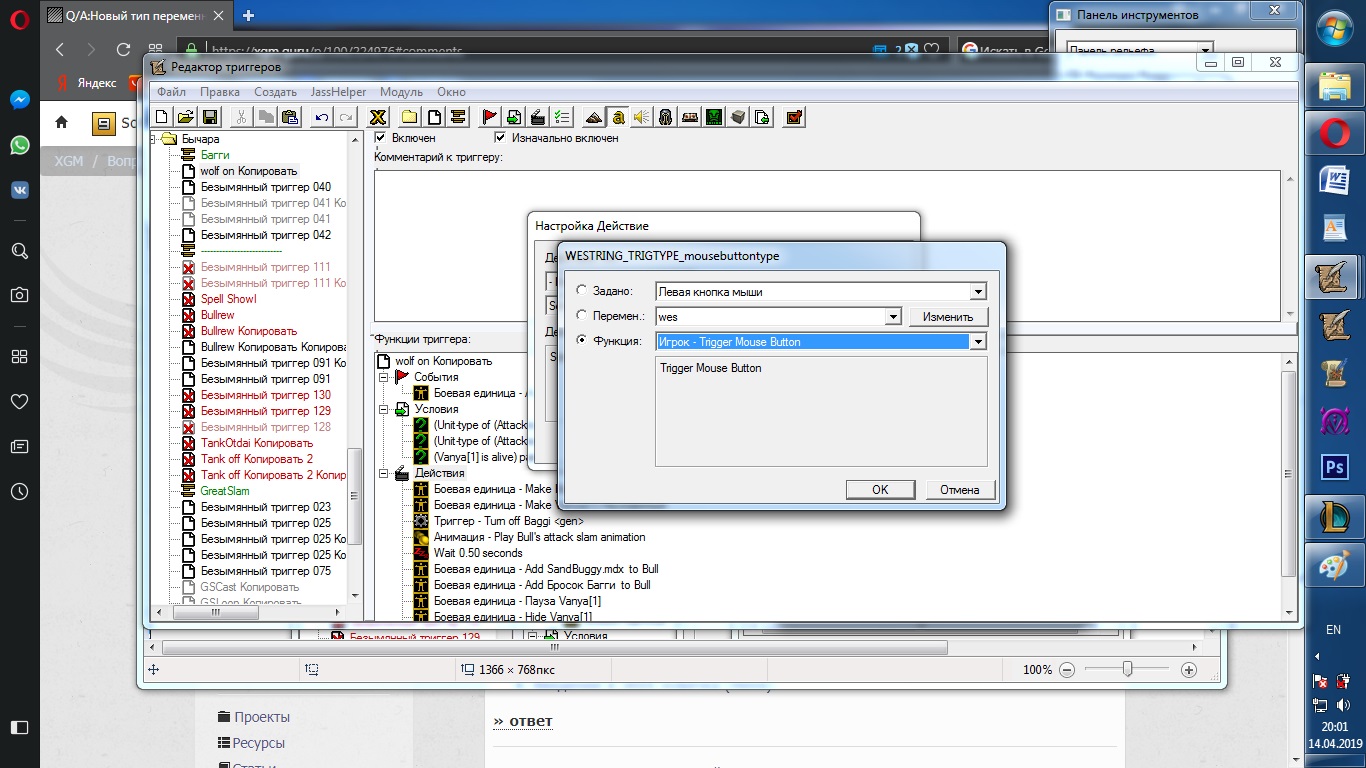1366x768 pixels.
Task: Click the Undo arrow in toolbar
Action: point(321,117)
